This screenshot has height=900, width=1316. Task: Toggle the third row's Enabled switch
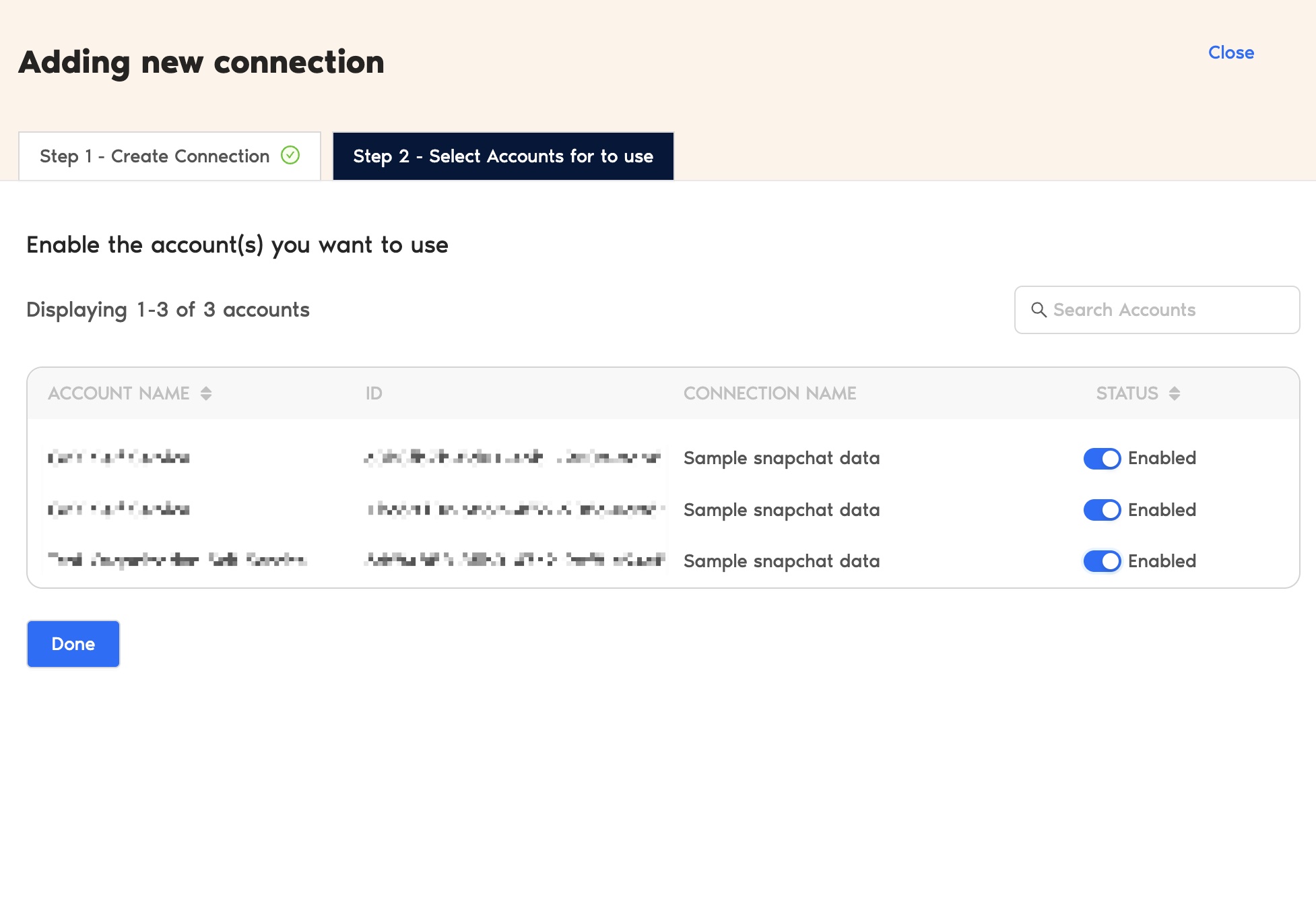tap(1103, 561)
